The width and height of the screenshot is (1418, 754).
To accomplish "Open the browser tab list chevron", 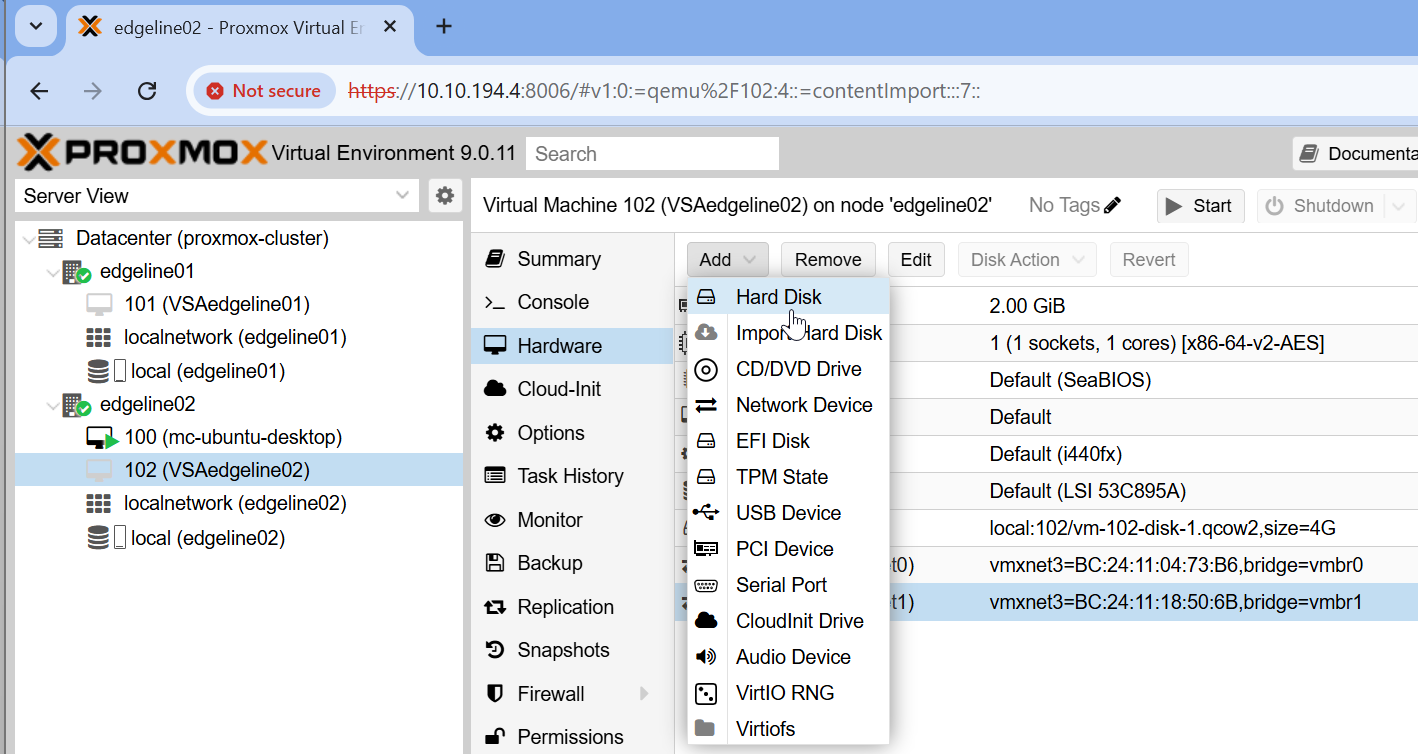I will (x=36, y=26).
